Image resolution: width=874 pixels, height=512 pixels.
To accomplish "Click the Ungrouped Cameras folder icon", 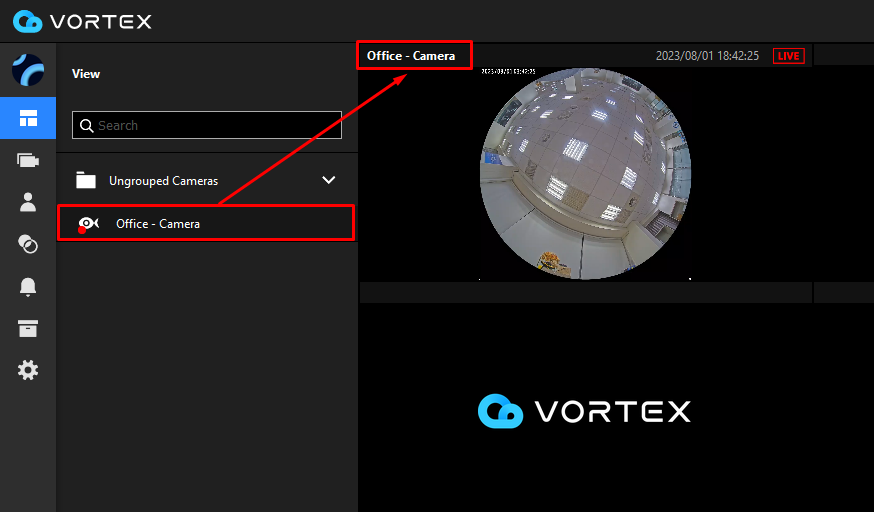I will pyautogui.click(x=86, y=180).
